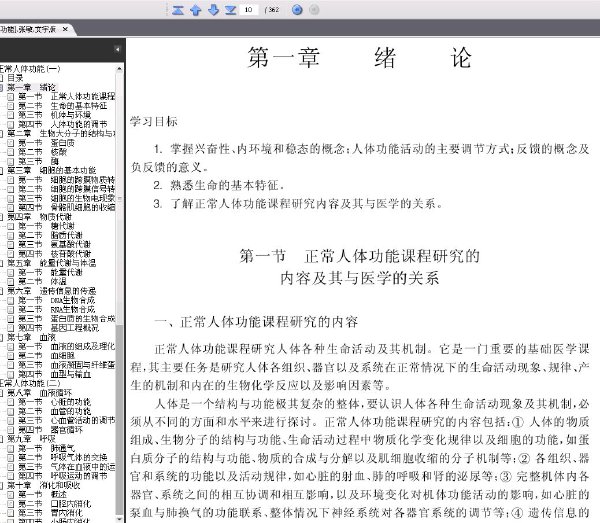Open bookmark 第一节 能量代谢

click(x=50, y=272)
